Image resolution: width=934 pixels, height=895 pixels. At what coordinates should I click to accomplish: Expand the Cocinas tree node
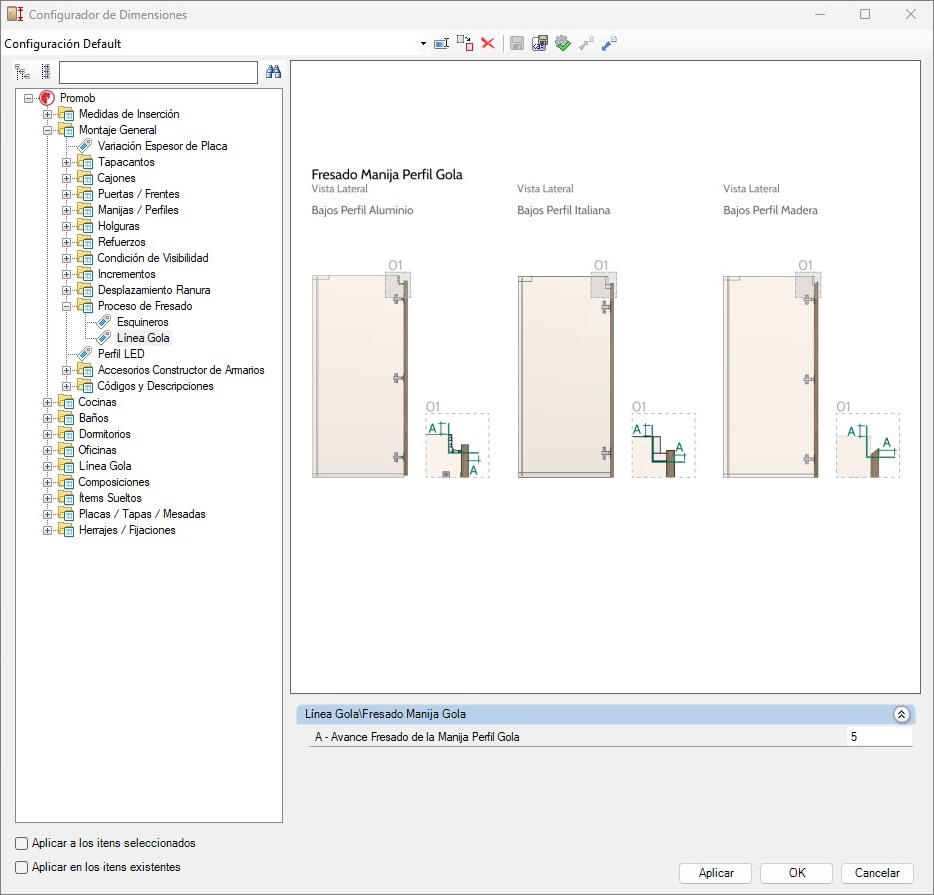coord(47,402)
